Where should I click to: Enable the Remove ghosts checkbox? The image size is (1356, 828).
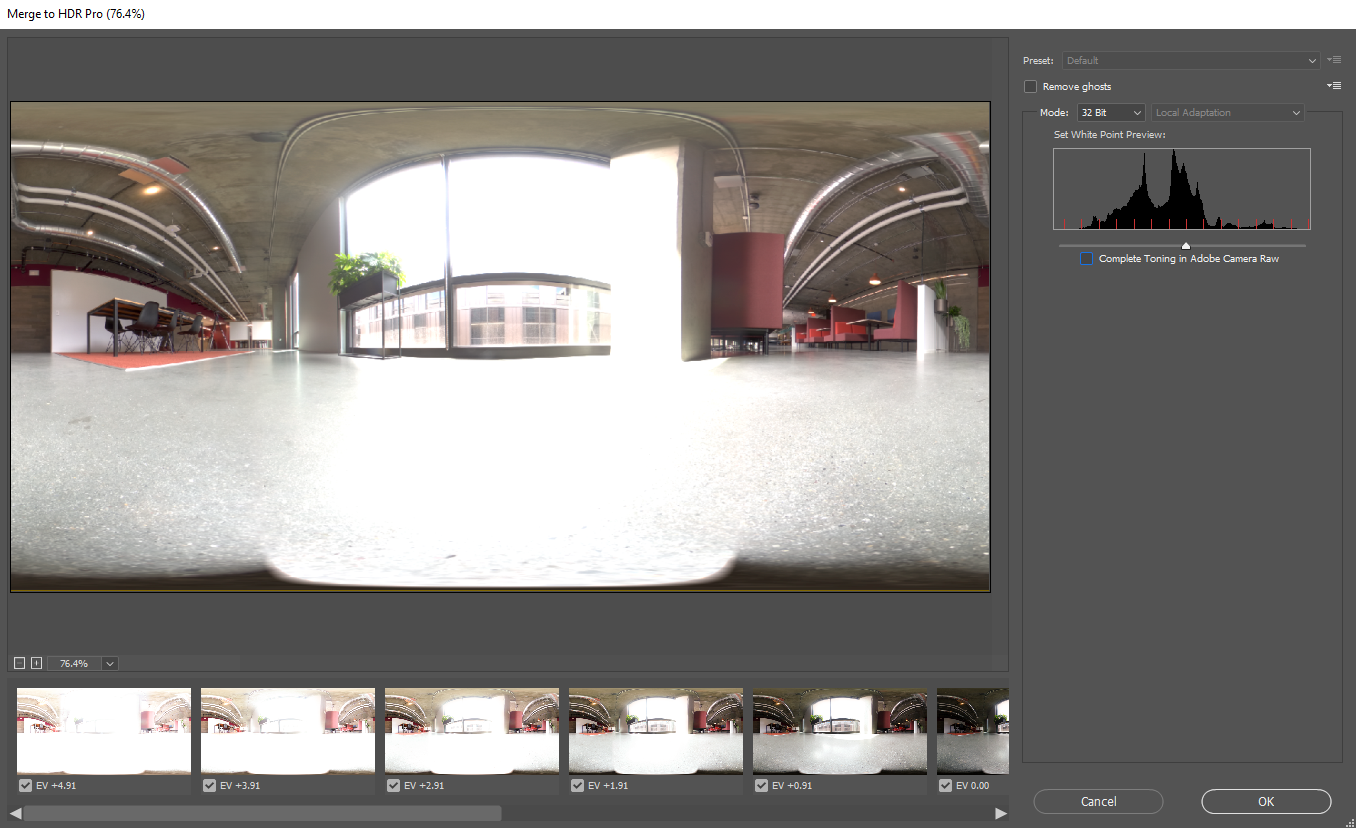pyautogui.click(x=1031, y=87)
